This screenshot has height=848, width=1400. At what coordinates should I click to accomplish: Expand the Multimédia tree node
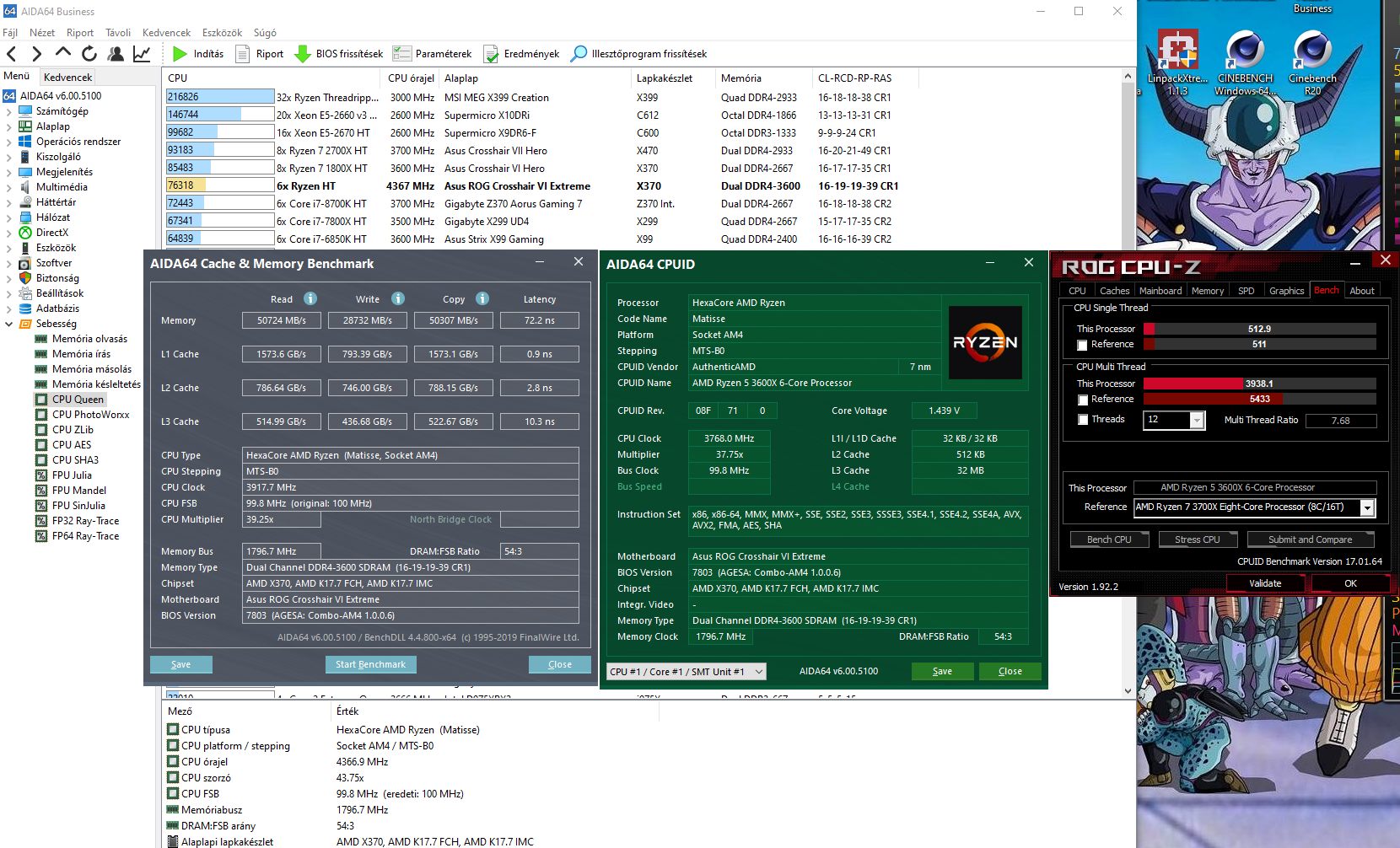8,187
